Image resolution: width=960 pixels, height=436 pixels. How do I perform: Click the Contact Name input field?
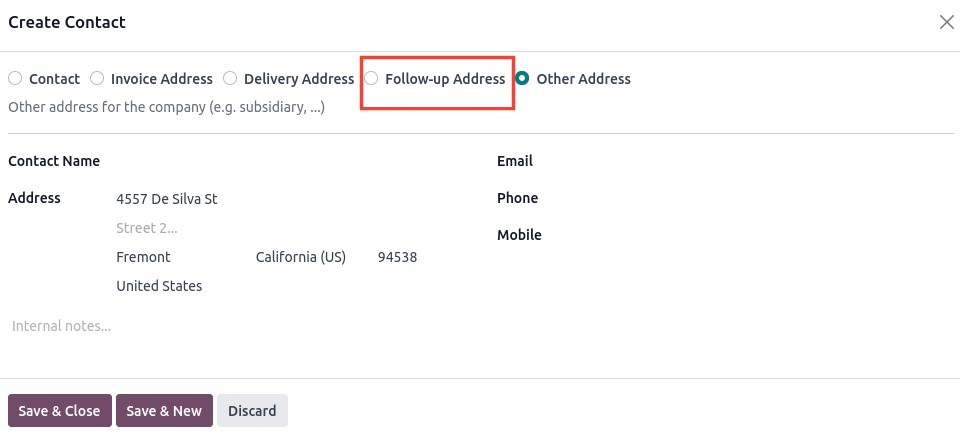click(294, 162)
